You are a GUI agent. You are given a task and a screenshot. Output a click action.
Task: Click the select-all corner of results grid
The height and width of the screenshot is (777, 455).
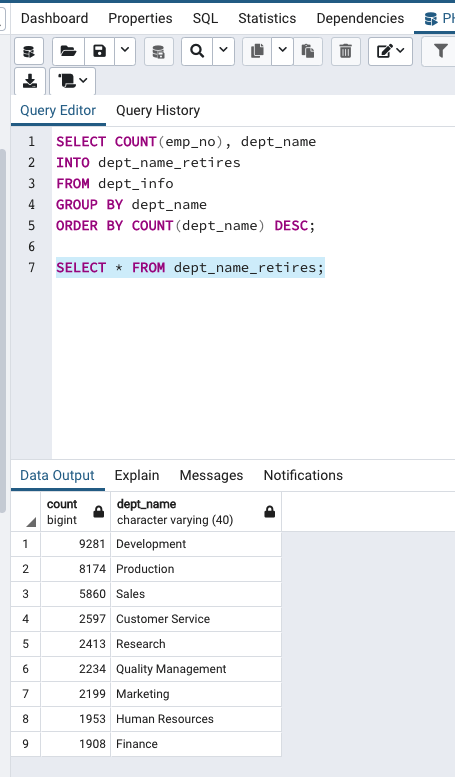(x=26, y=512)
